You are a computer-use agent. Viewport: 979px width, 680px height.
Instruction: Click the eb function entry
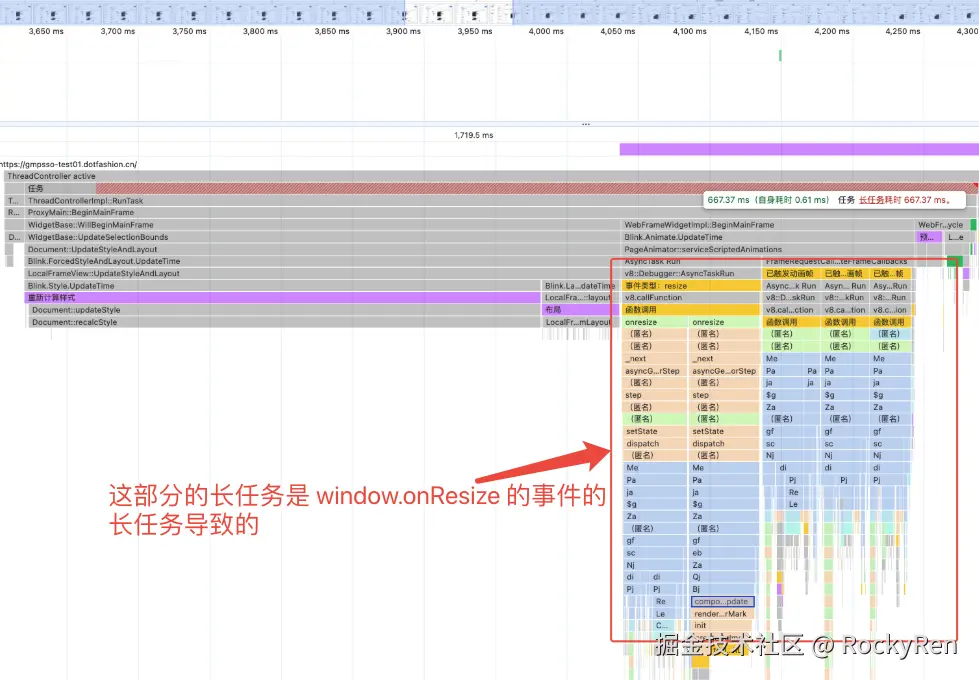(x=724, y=553)
